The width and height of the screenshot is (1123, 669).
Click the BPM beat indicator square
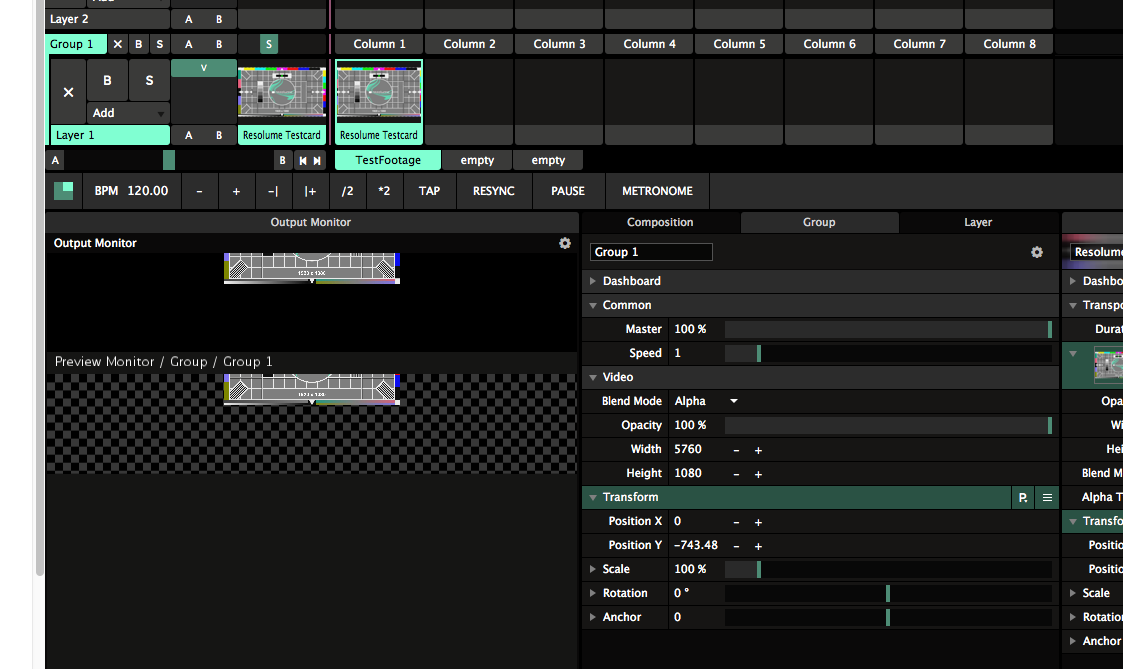click(64, 190)
